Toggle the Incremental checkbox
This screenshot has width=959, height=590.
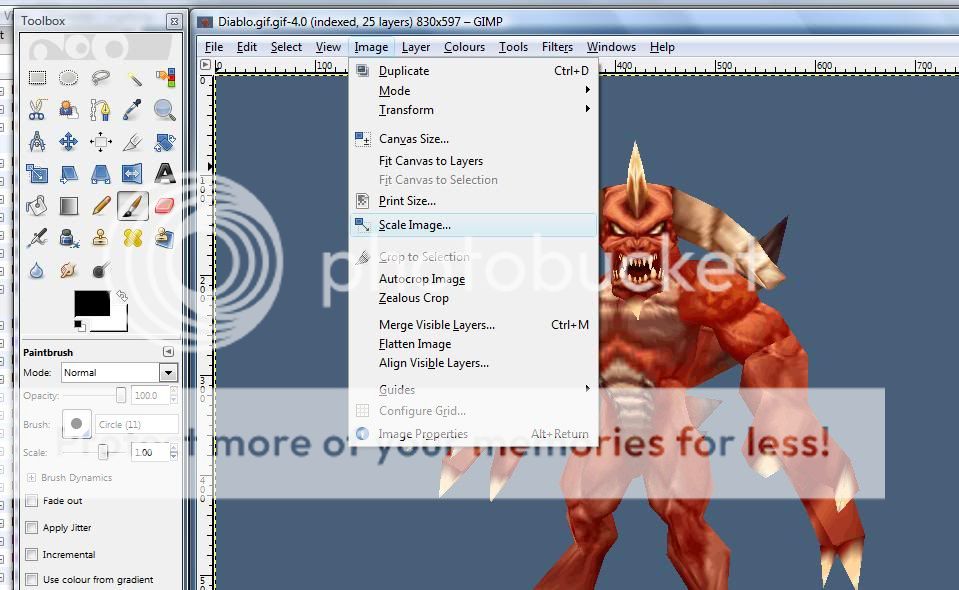pyautogui.click(x=32, y=555)
